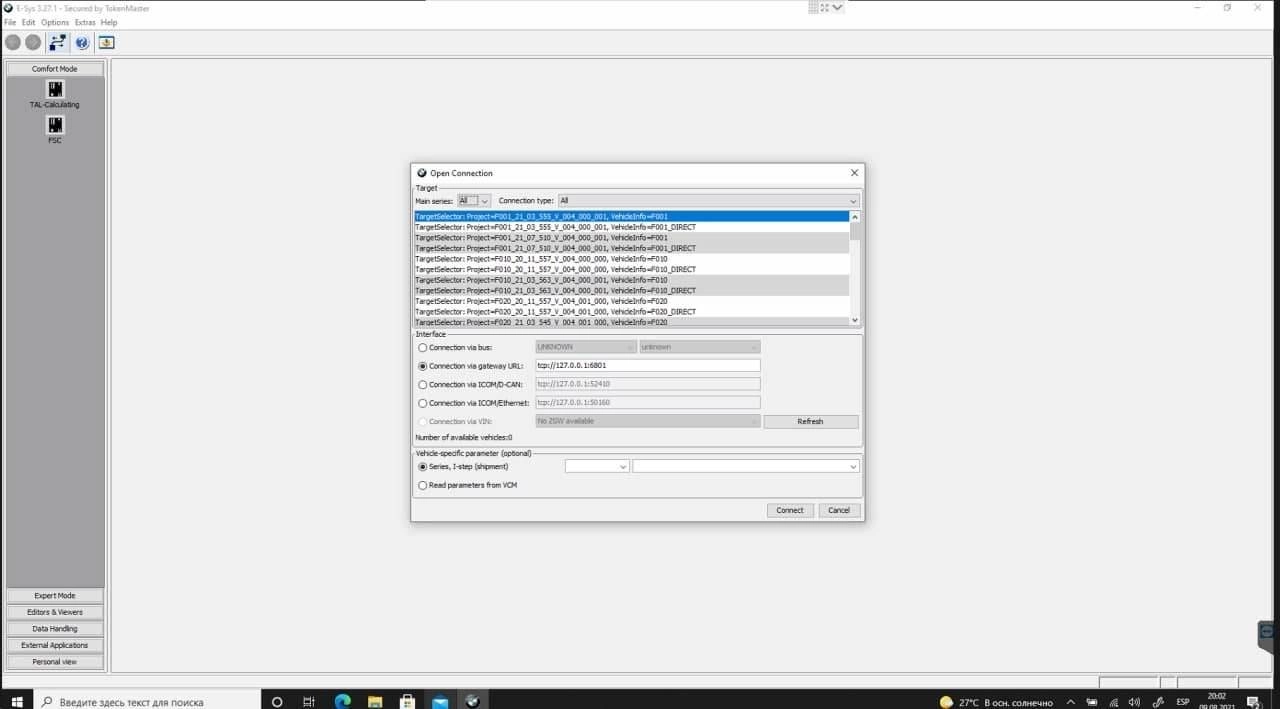The image size is (1280, 709).
Task: Click the target list scrollbar up arrow
Action: (854, 217)
